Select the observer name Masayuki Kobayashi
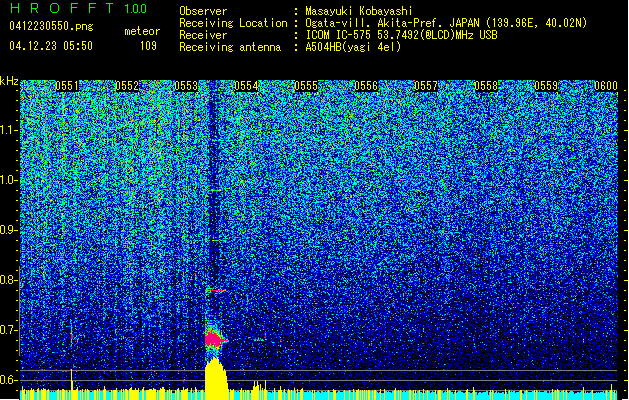The width and height of the screenshot is (629, 400). [x=358, y=11]
